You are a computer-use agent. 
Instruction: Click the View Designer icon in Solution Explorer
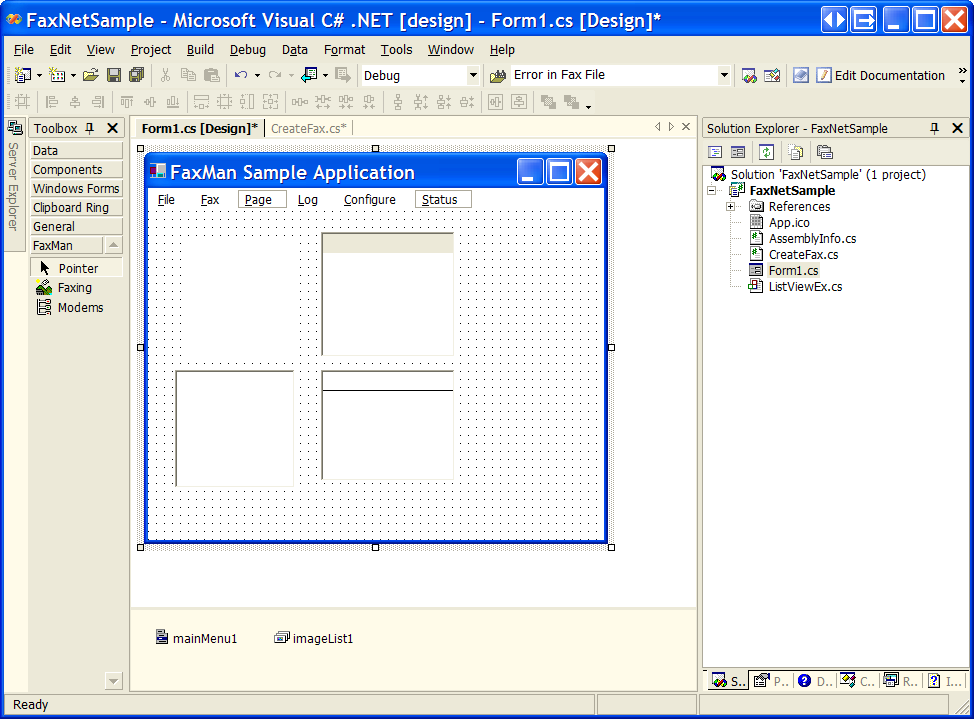coord(738,152)
